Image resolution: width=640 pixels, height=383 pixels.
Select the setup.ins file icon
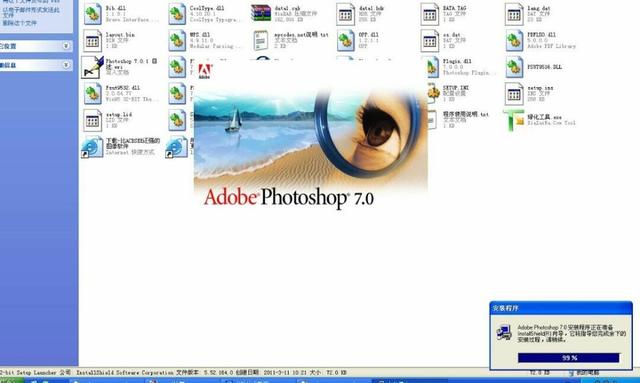513,94
